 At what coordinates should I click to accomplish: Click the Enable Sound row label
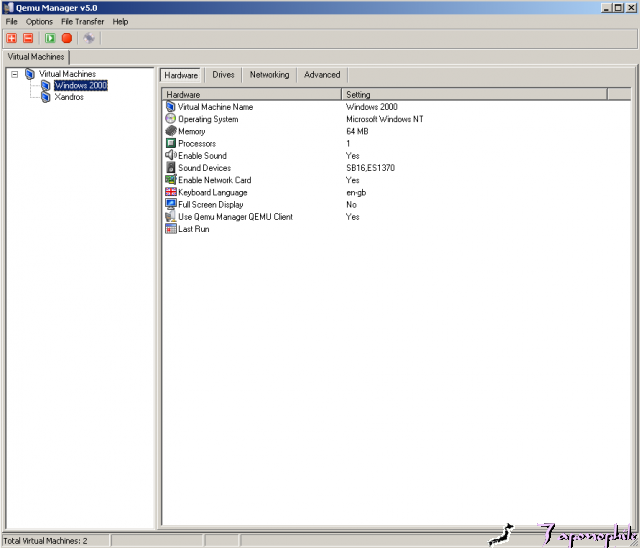click(x=202, y=155)
